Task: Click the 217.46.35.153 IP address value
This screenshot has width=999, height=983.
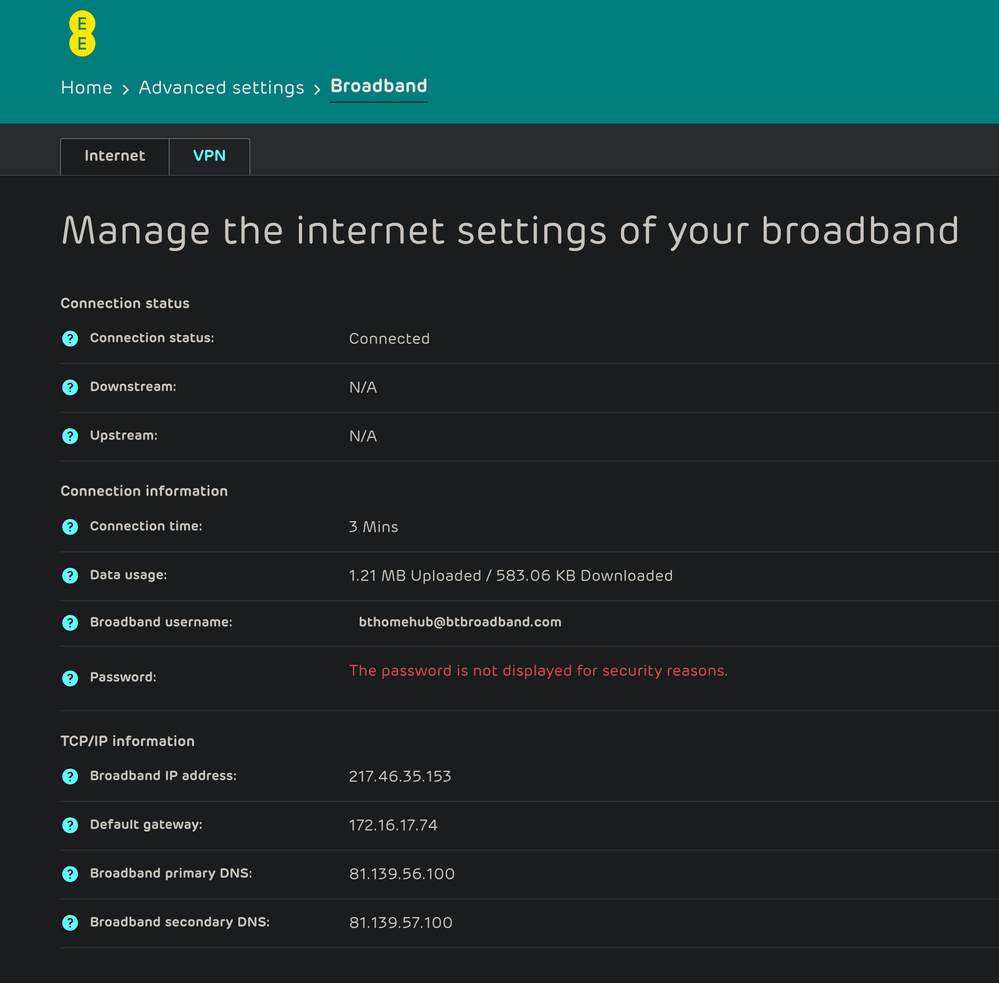Action: tap(400, 776)
